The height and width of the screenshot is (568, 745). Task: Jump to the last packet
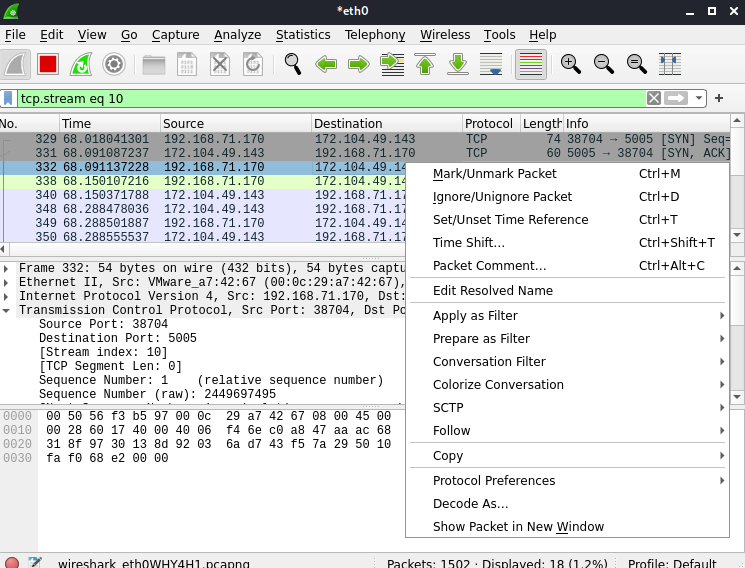(458, 64)
